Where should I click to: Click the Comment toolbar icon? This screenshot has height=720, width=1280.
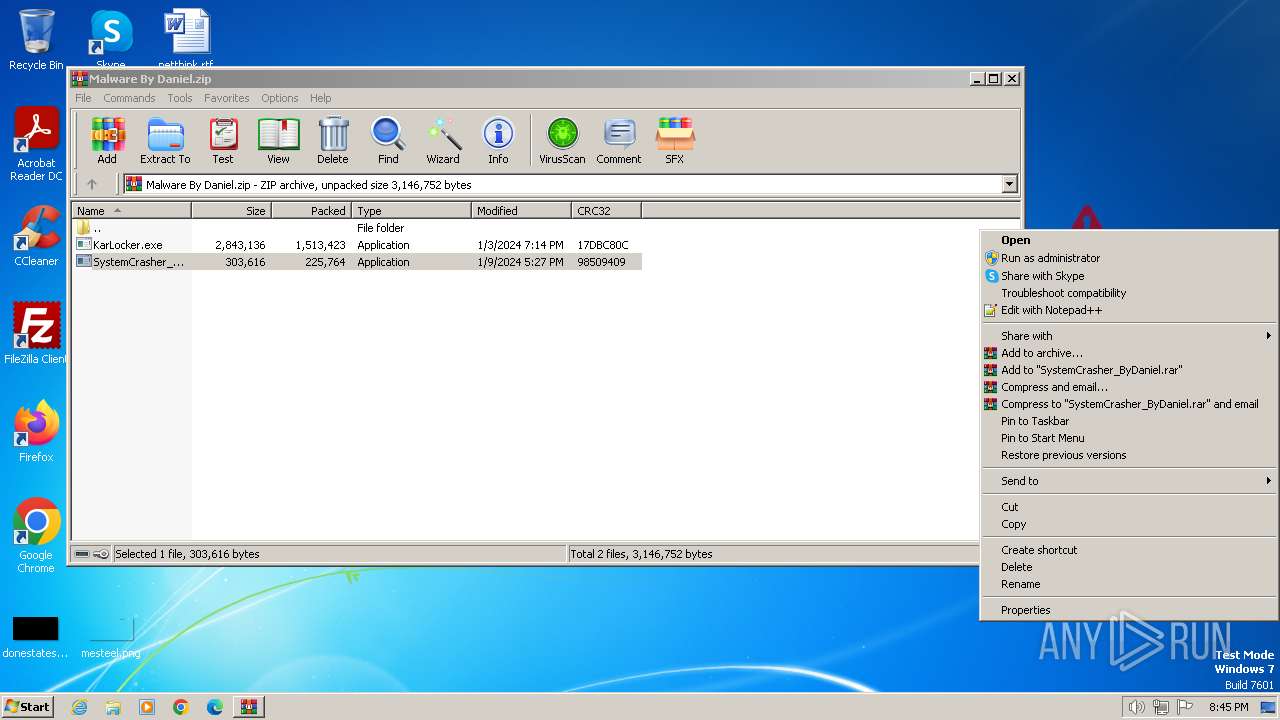click(x=619, y=141)
